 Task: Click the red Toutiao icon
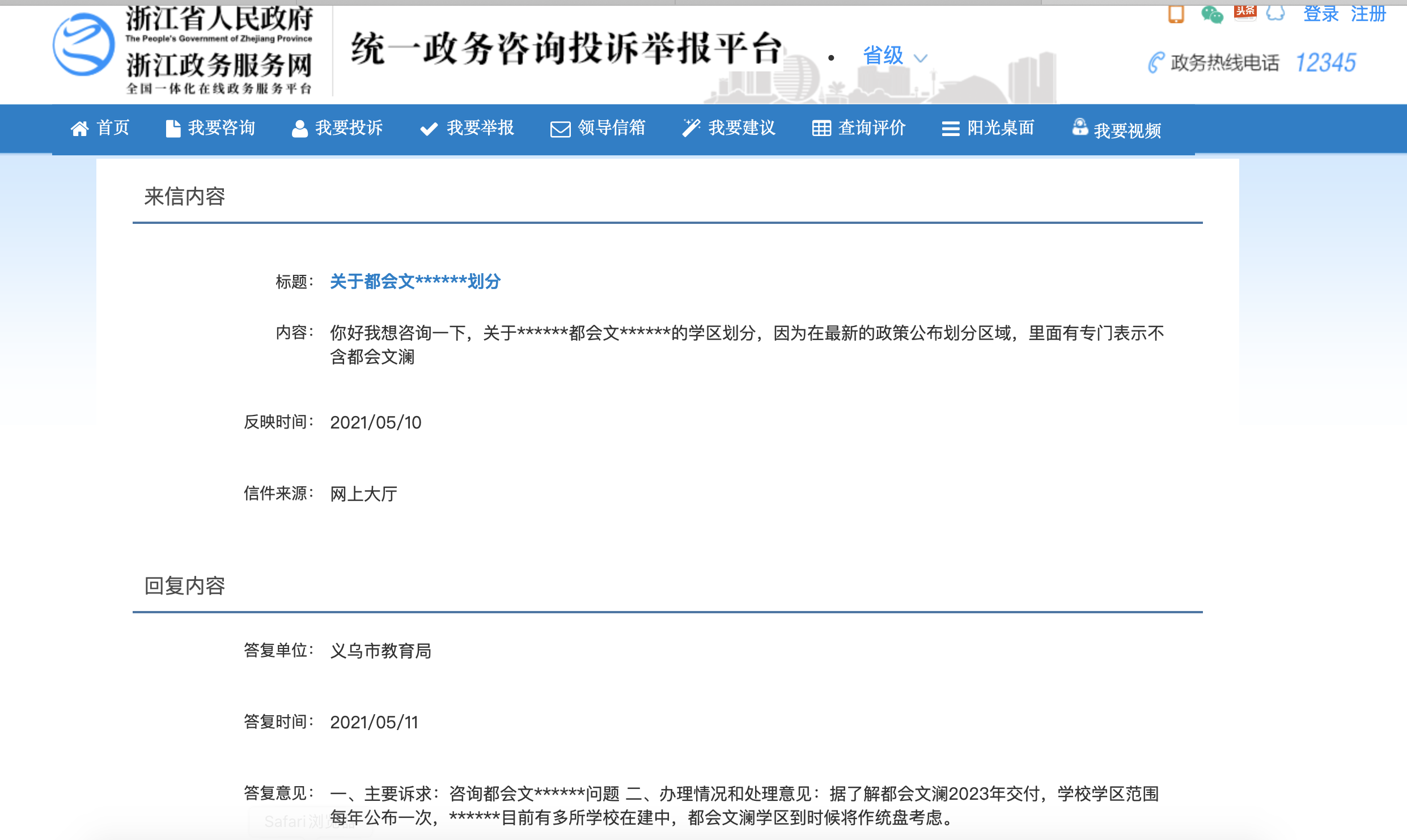click(1245, 12)
